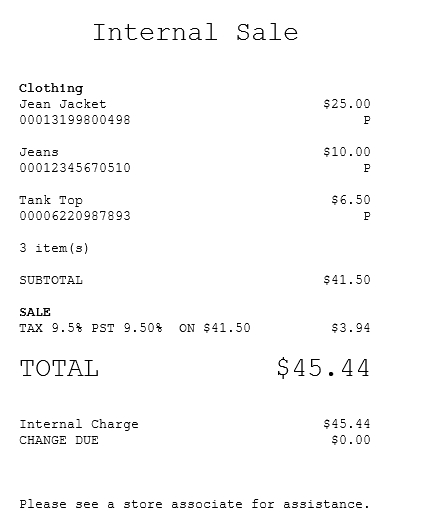Click the large TOTAL label
This screenshot has width=422, height=530.
click(59, 368)
